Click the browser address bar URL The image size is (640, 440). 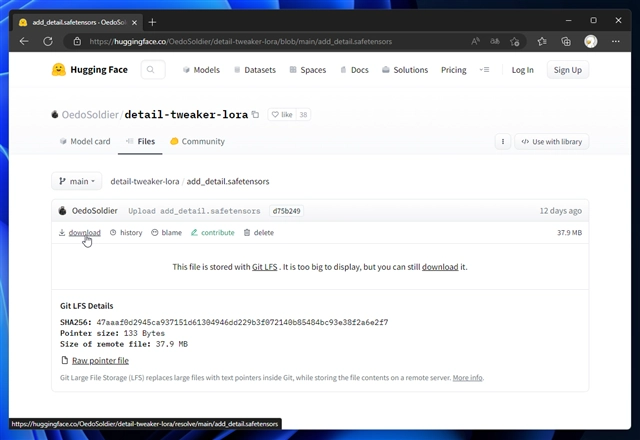(x=241, y=42)
